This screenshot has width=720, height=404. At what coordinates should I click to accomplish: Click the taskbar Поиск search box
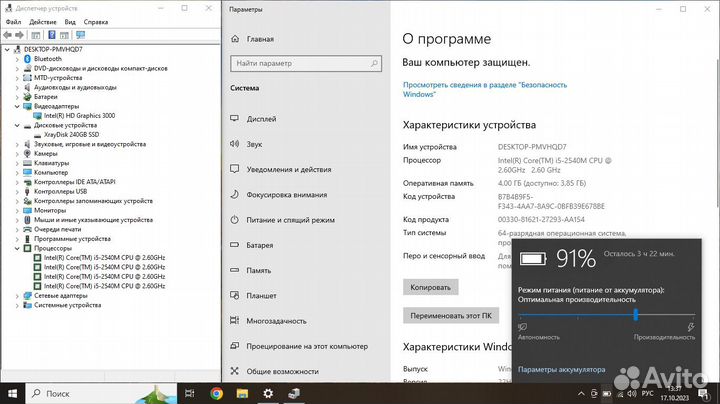pos(103,393)
